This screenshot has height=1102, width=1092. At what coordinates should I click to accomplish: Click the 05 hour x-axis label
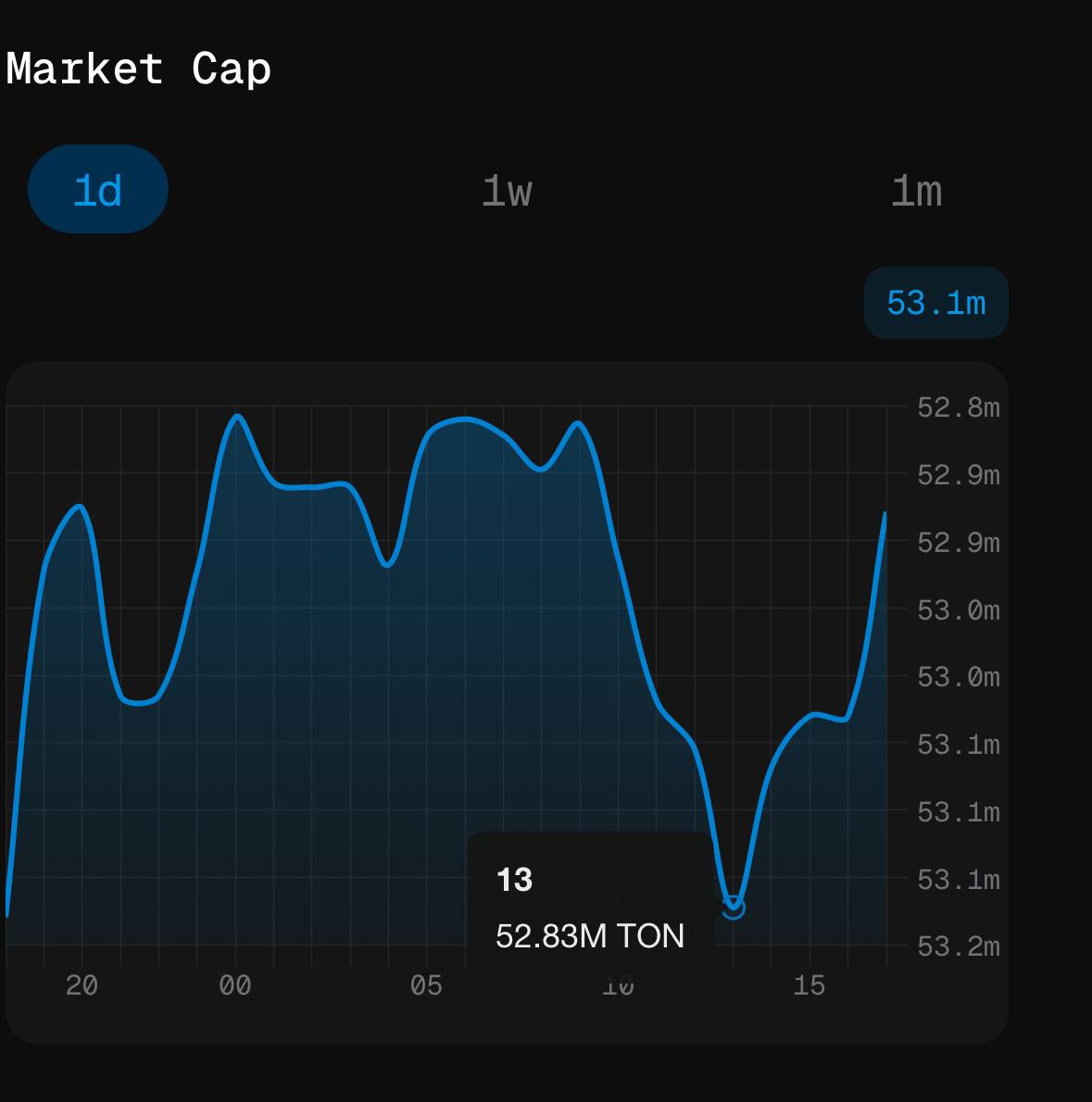click(x=426, y=986)
